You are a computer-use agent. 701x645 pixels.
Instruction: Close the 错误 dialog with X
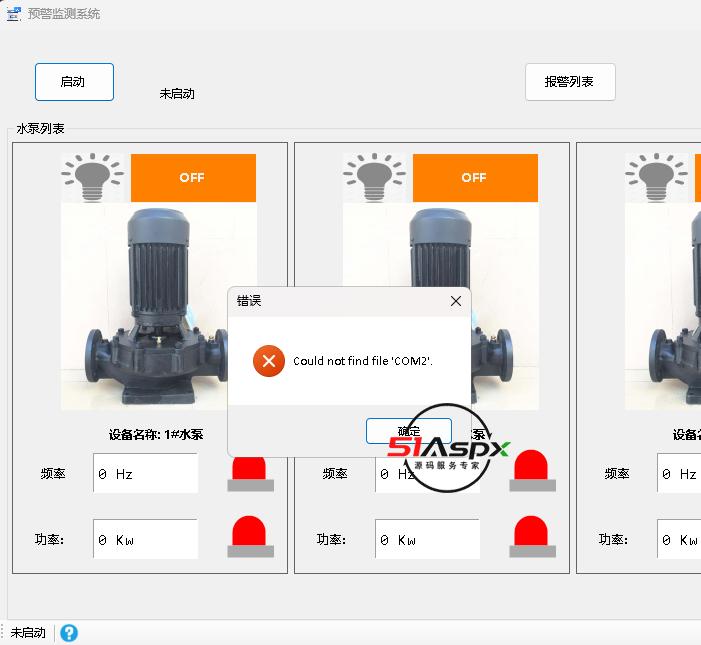[456, 301]
